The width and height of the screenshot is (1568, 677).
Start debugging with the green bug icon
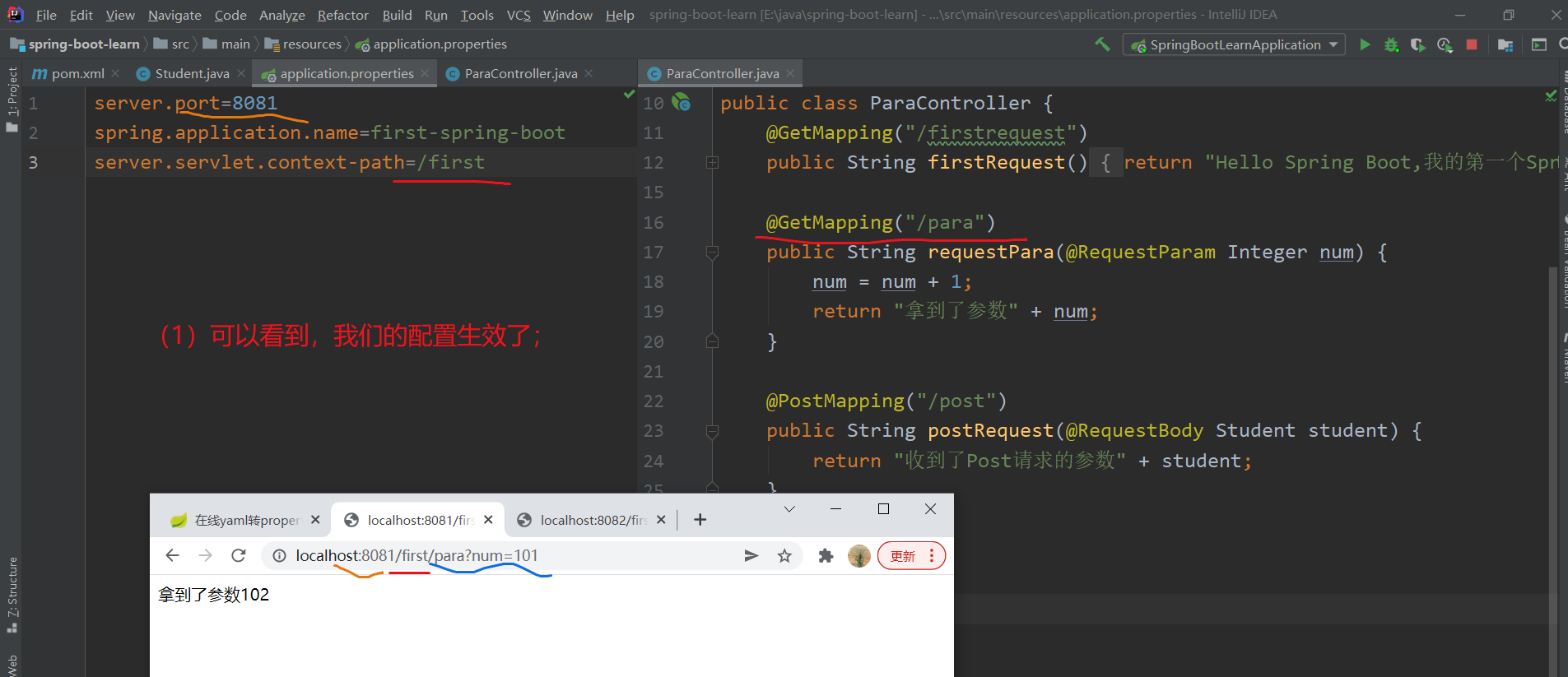click(x=1391, y=44)
